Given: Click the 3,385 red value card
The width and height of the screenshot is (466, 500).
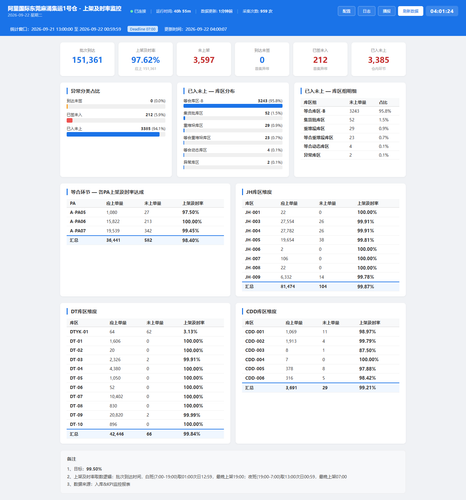Looking at the screenshot, I should [x=379, y=59].
